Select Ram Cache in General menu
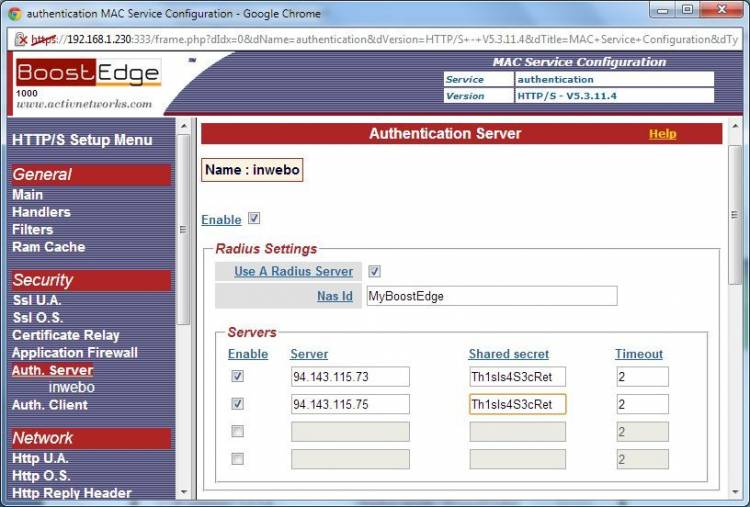Screen dimensions: 750x507 click(x=48, y=247)
